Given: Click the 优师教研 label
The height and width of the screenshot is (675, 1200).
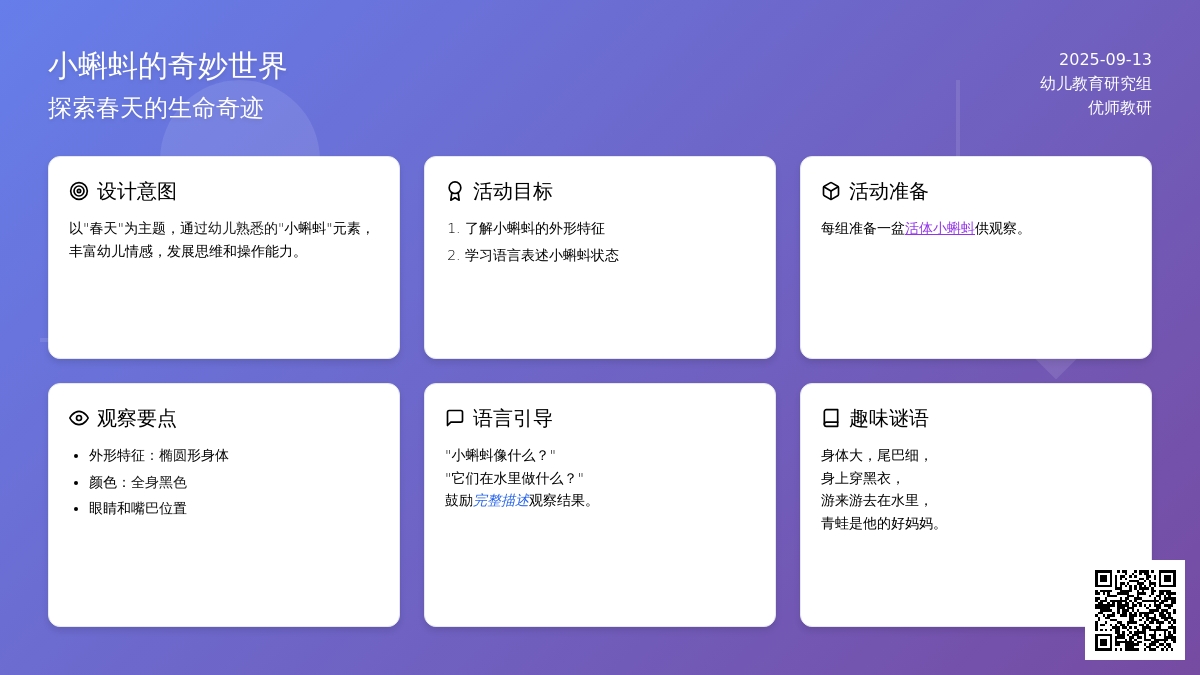Looking at the screenshot, I should pos(1119,107).
